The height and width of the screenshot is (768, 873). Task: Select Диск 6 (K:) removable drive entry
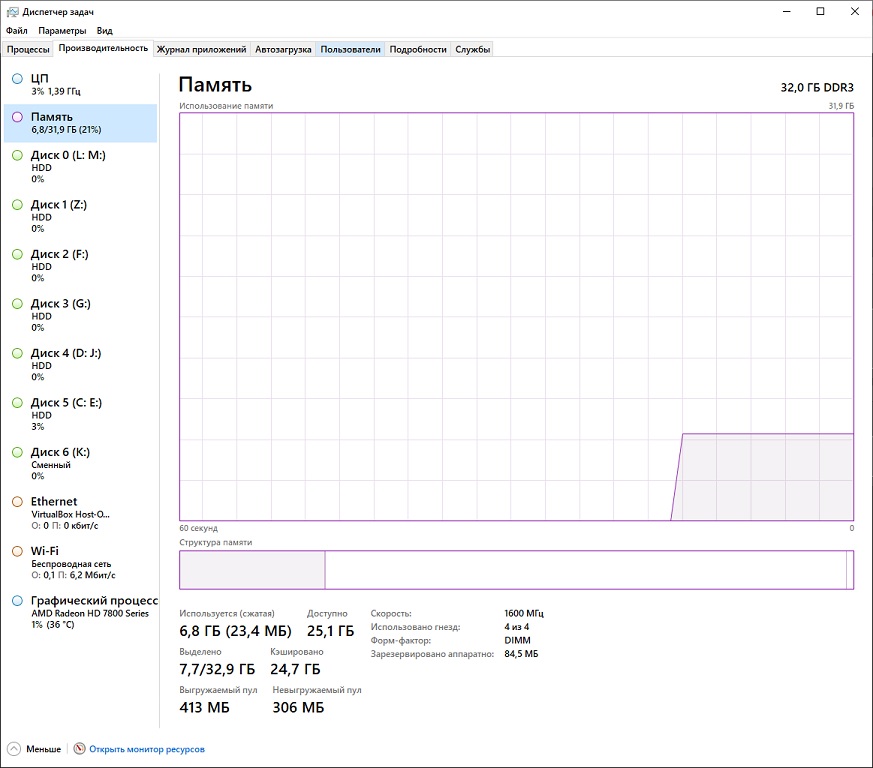[81, 463]
